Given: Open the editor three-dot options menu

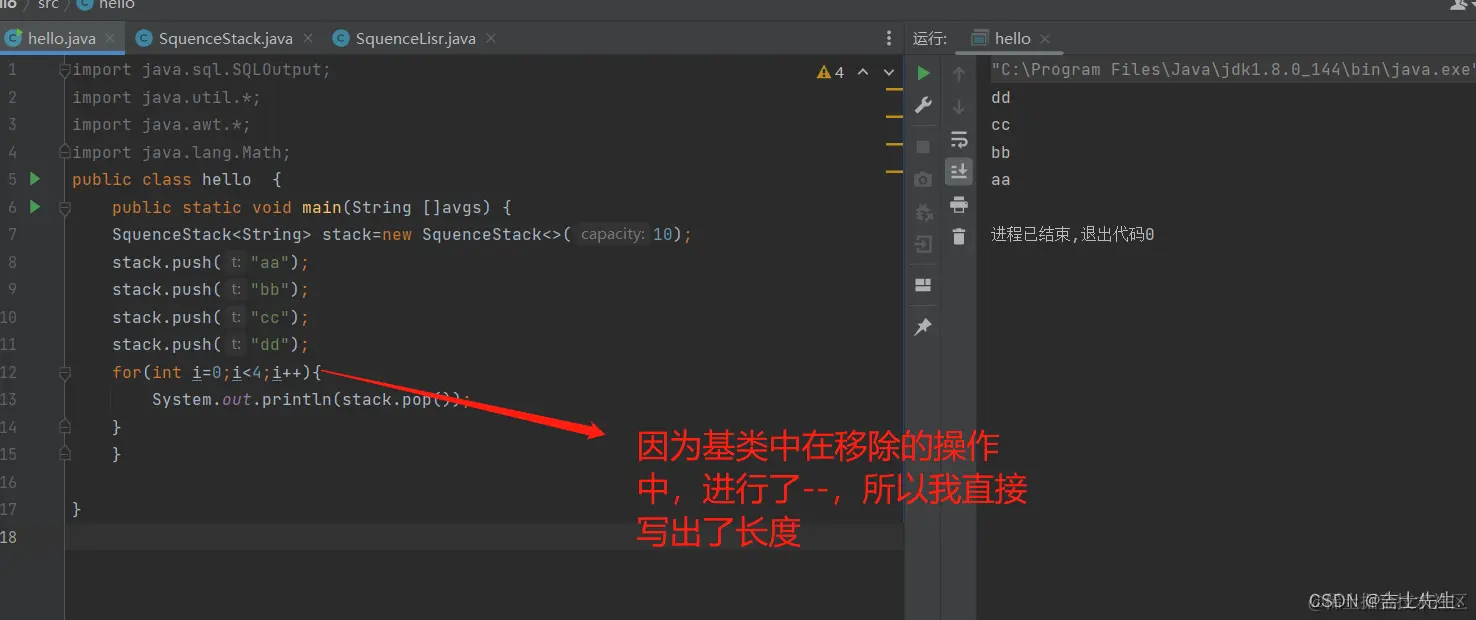Looking at the screenshot, I should 889,37.
